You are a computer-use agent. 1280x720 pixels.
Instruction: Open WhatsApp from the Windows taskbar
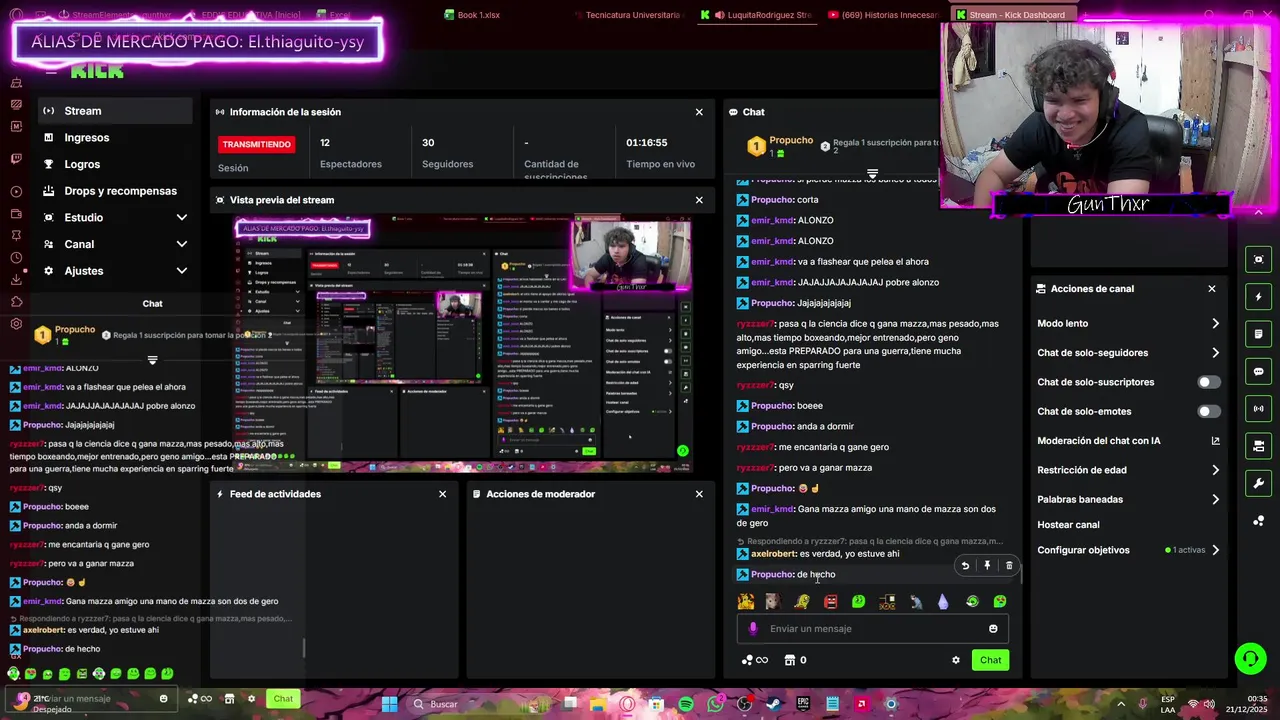click(715, 704)
